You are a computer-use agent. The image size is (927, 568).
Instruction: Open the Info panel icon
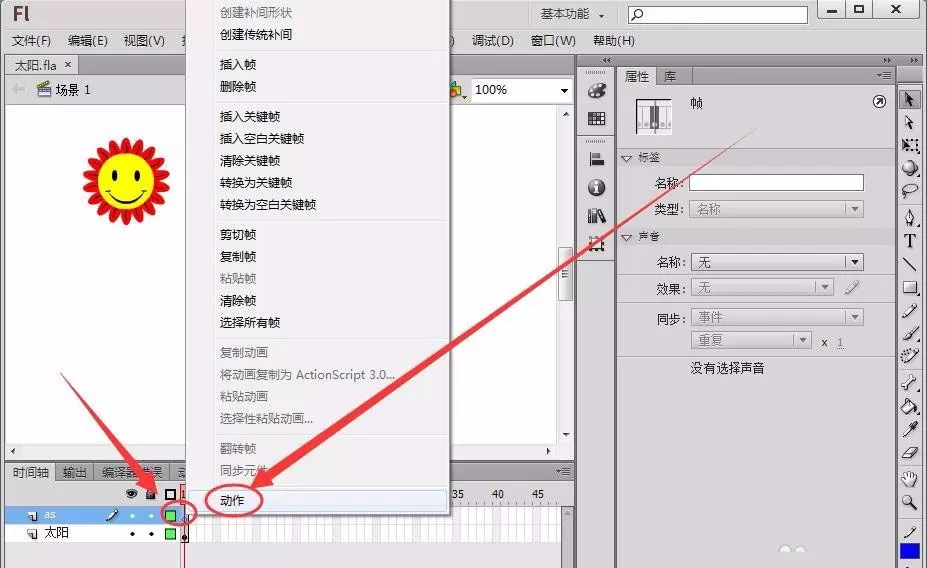pyautogui.click(x=596, y=187)
